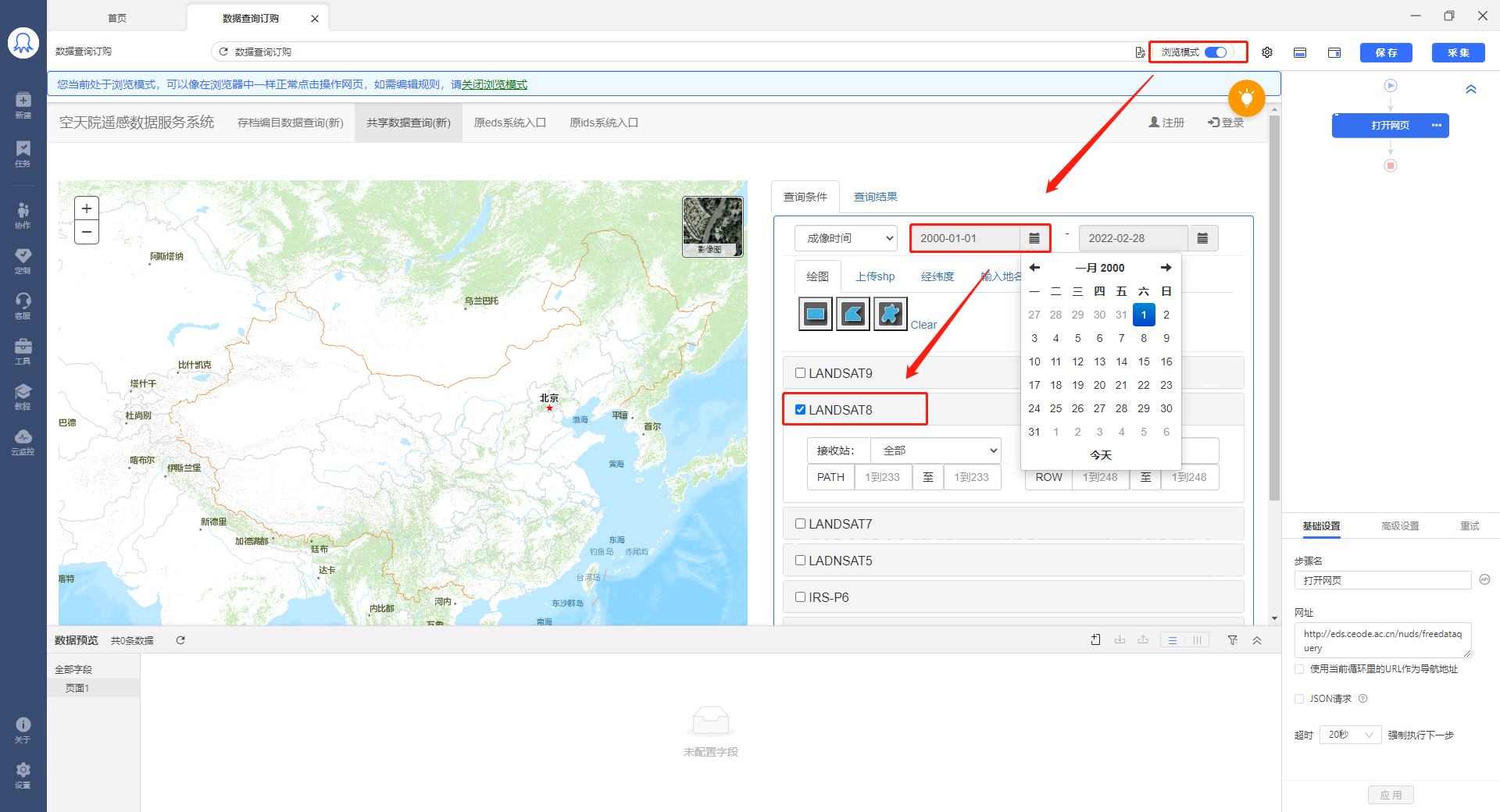This screenshot has width=1500, height=812.
Task: Check the IRS-P6 checkbox
Action: point(800,597)
